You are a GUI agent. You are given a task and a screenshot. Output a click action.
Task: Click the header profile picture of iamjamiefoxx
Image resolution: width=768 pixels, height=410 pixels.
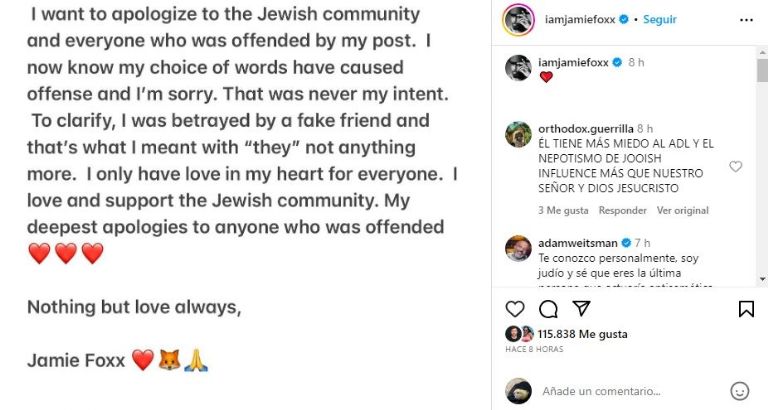point(518,20)
